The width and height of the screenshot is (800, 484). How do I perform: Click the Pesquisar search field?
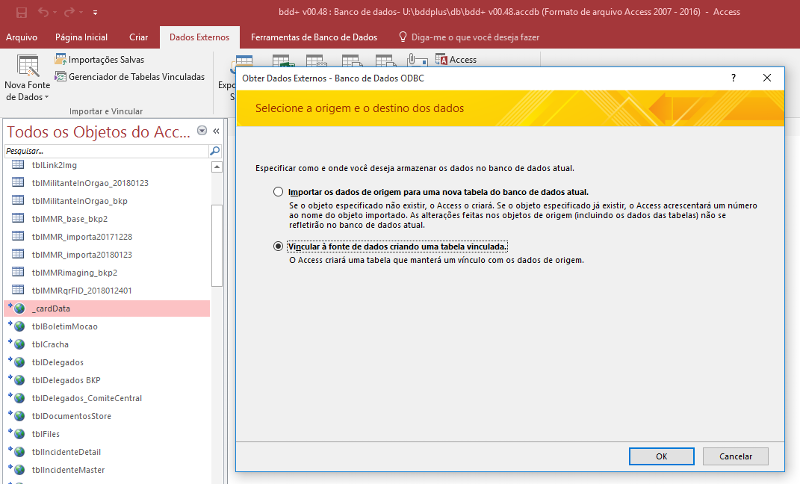click(107, 151)
